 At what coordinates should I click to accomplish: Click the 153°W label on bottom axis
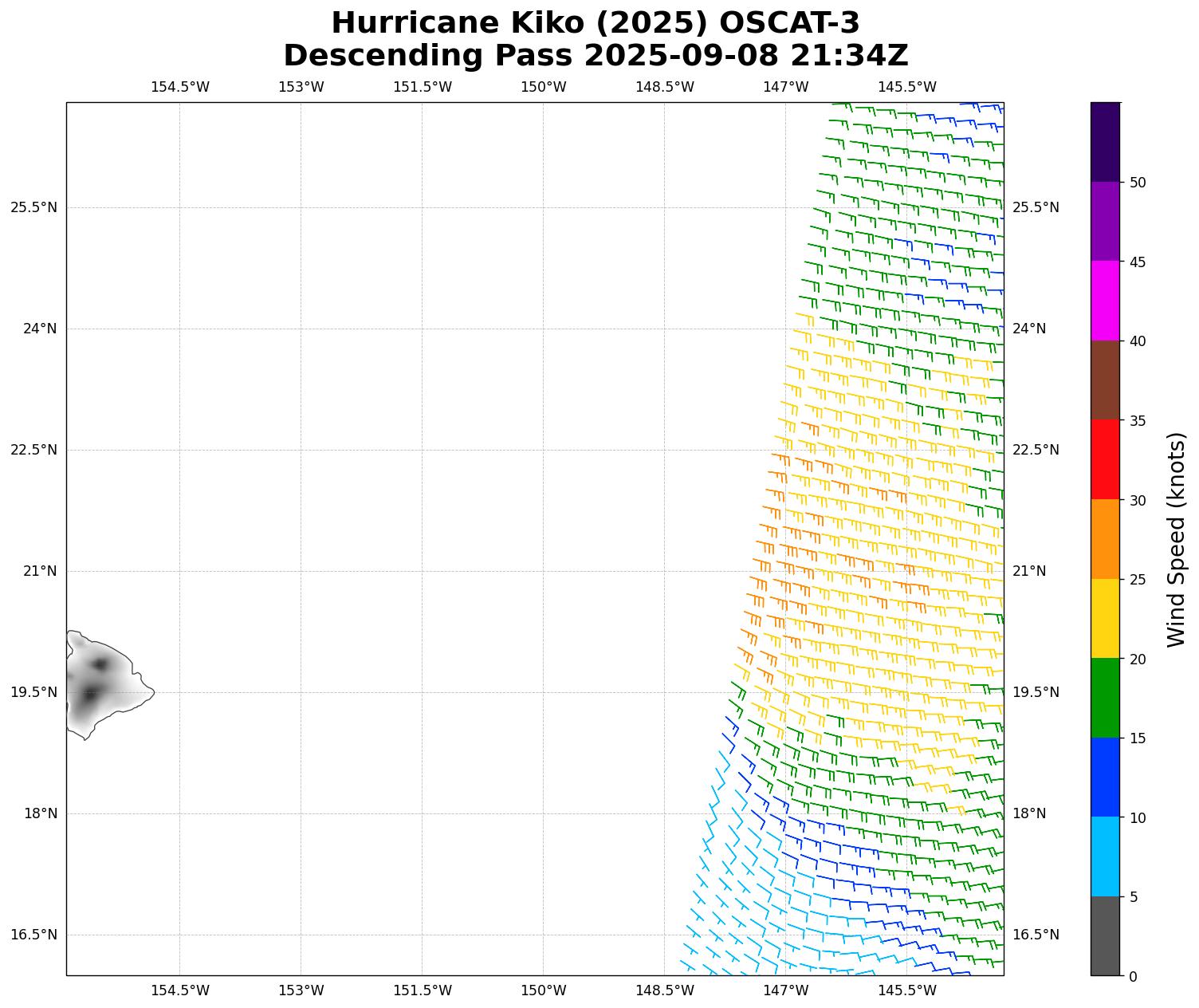point(301,990)
